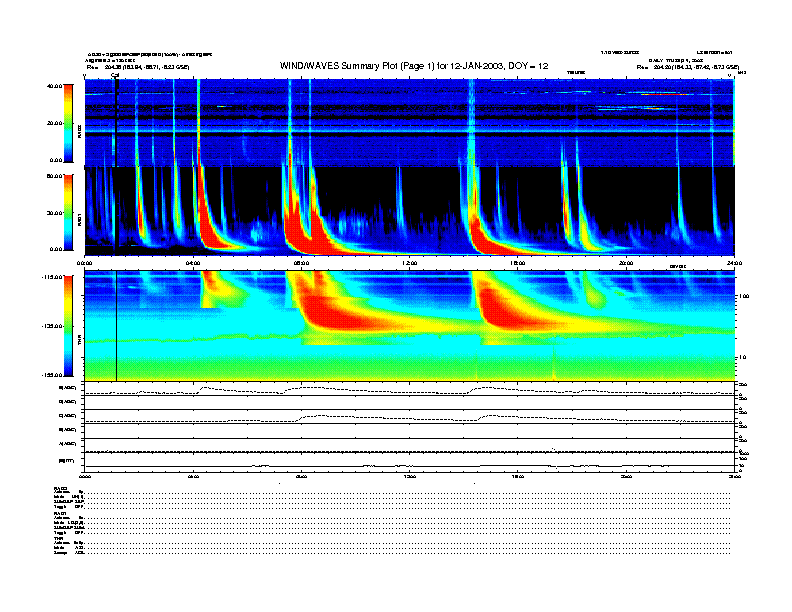The width and height of the screenshot is (792, 612).
Task: Click the -115.00 tick on TNR colorbar
Action: pyautogui.click(x=52, y=277)
